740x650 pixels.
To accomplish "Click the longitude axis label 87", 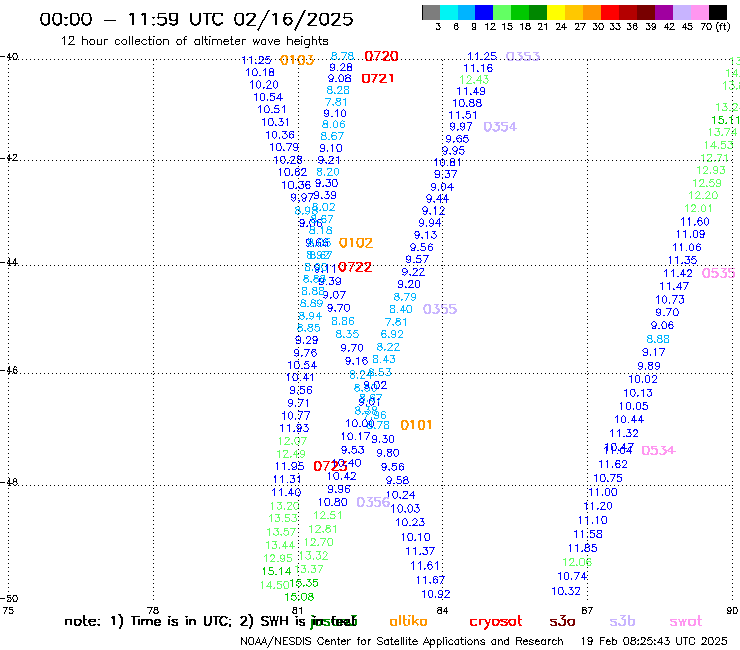I will (587, 610).
